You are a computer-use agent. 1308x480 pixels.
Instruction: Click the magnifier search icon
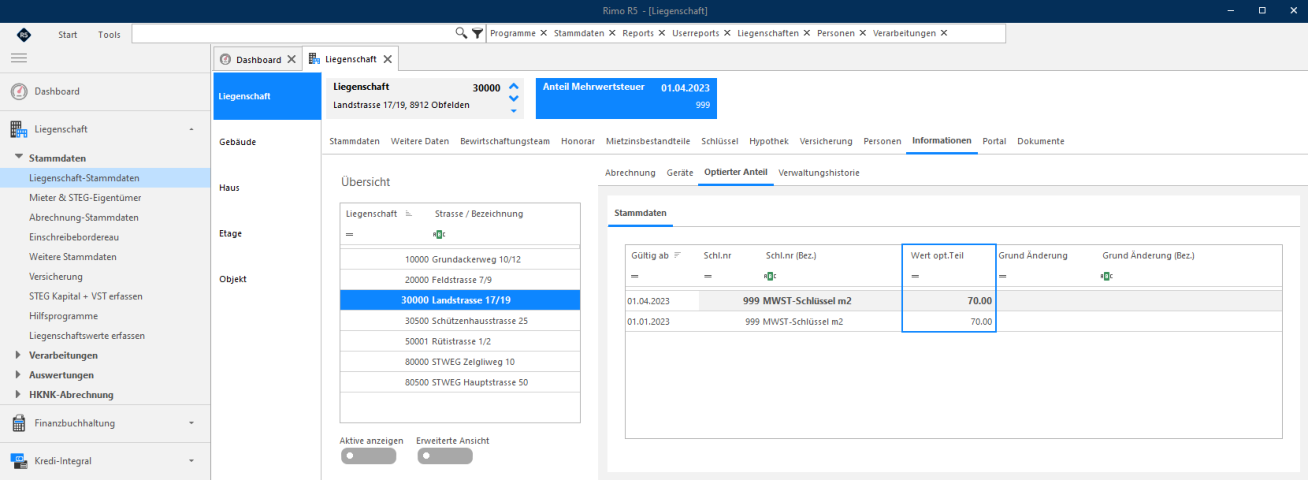click(x=461, y=33)
